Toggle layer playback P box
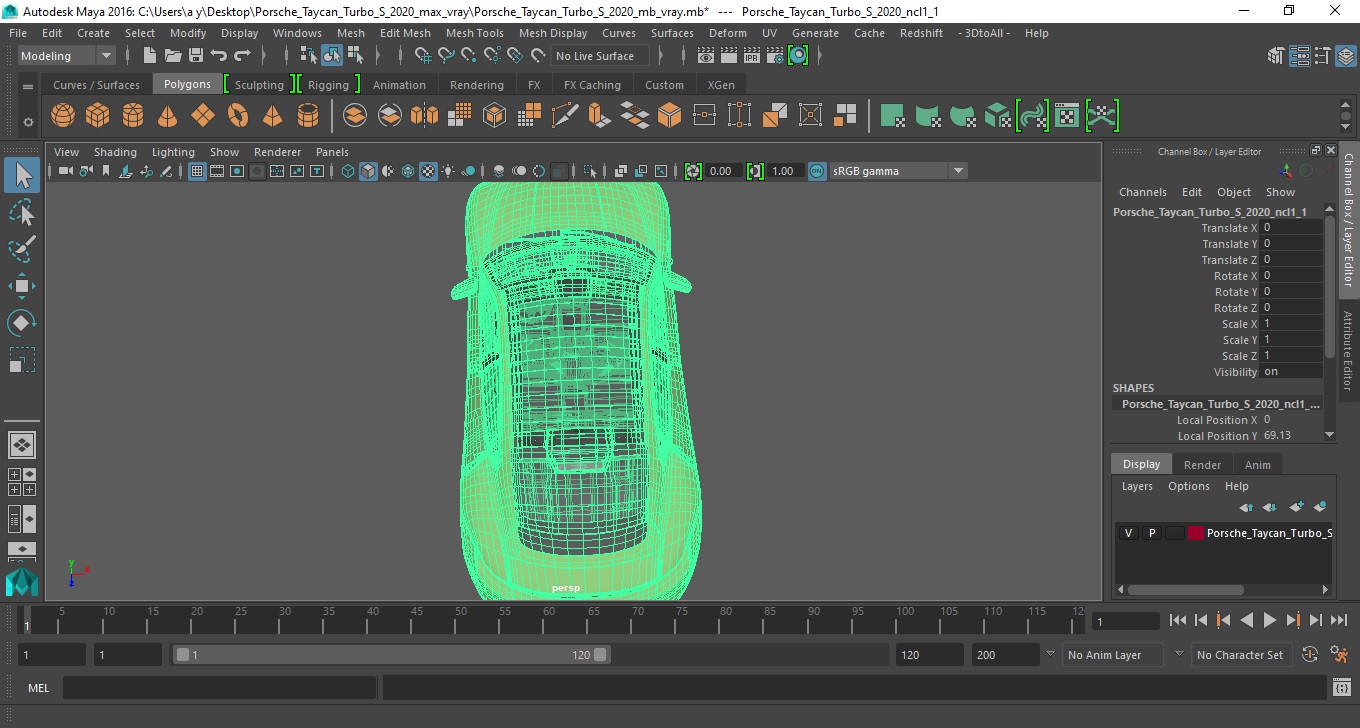Screen dimensions: 1360x728 (x=1152, y=533)
